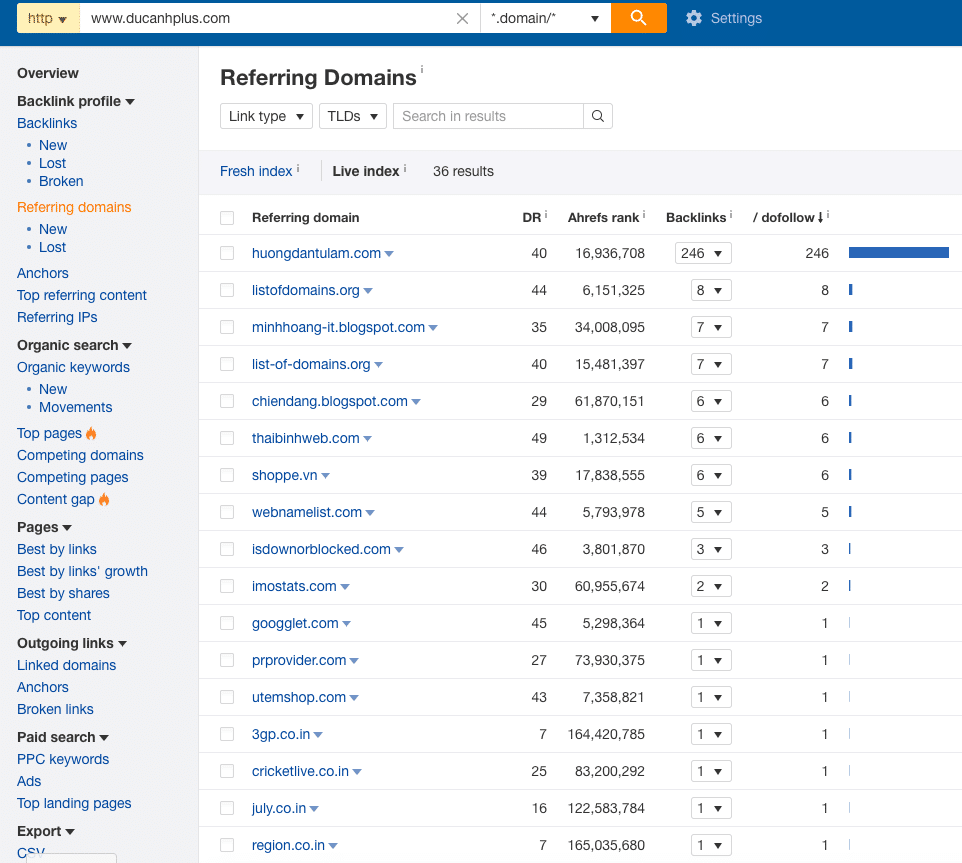Click the orange search magnifier button
The height and width of the screenshot is (863, 962).
[x=638, y=18]
